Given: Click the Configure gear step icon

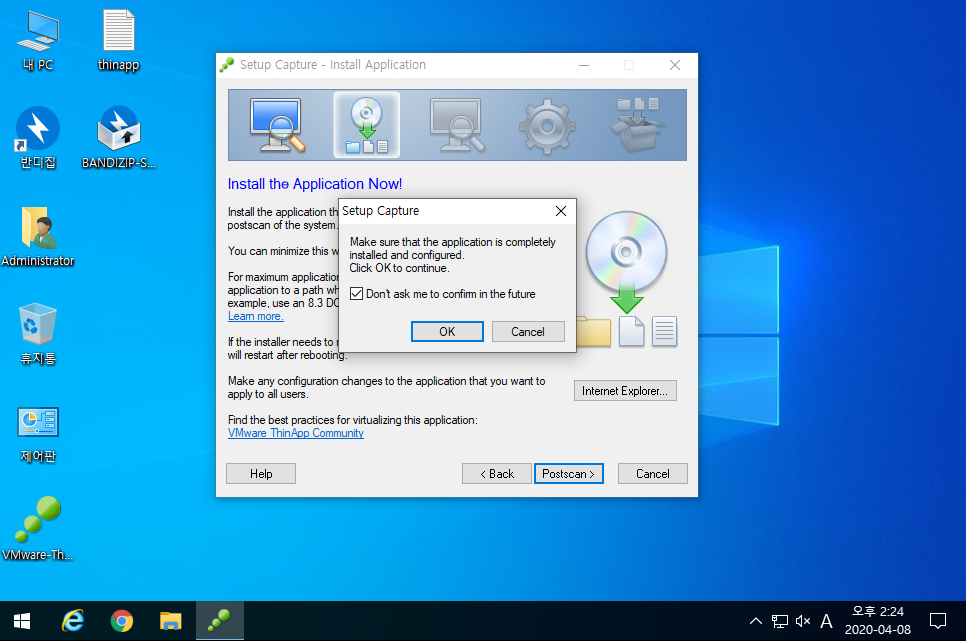Looking at the screenshot, I should 547,126.
